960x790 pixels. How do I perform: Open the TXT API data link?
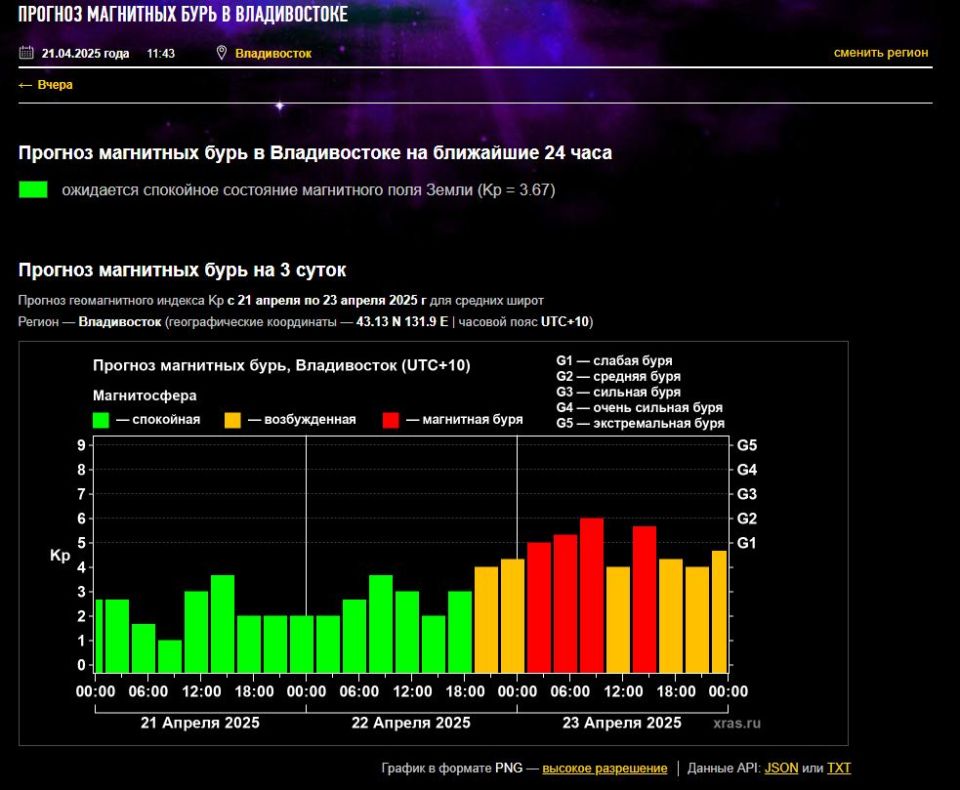point(838,768)
